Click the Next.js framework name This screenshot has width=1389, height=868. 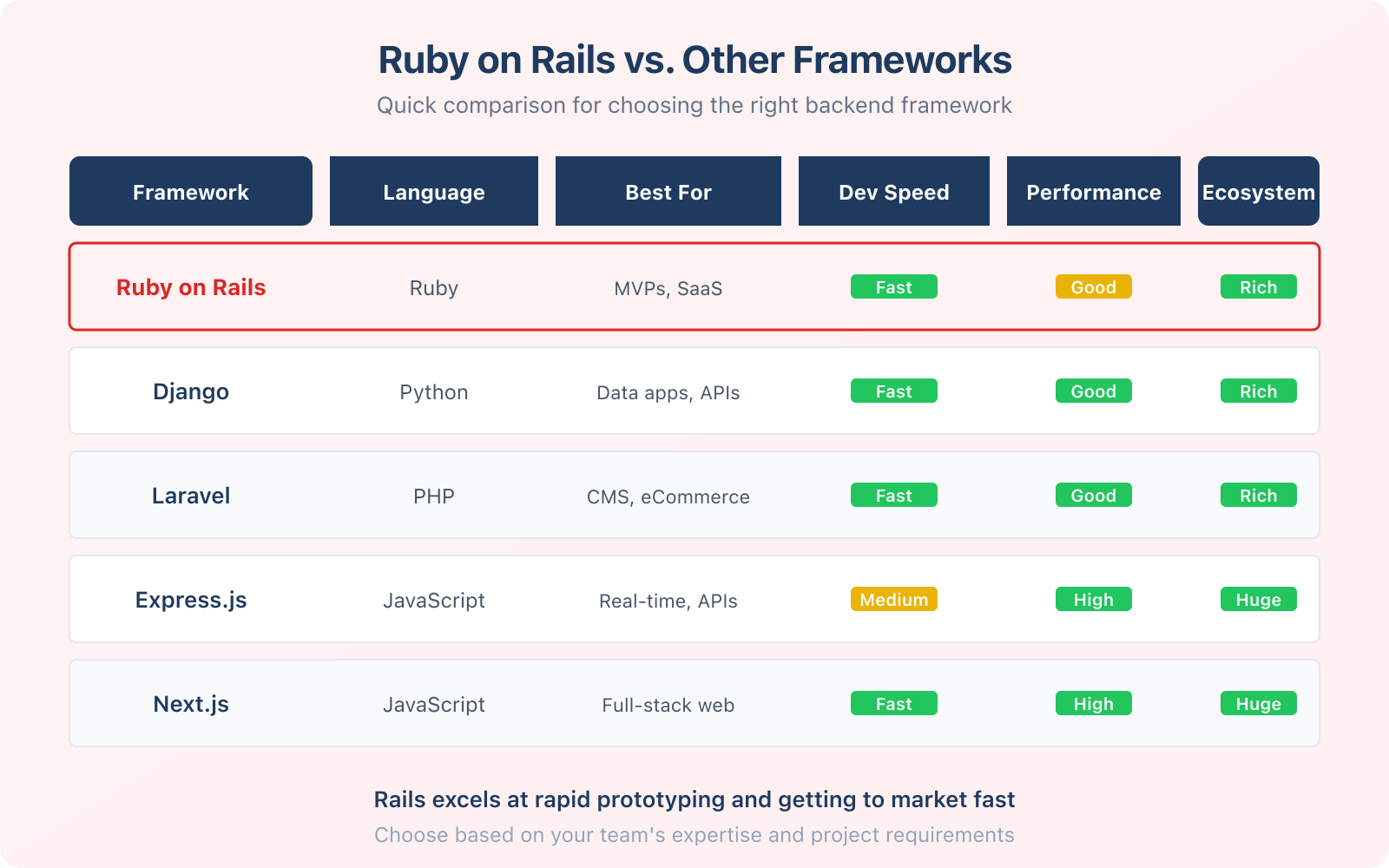click(x=190, y=703)
